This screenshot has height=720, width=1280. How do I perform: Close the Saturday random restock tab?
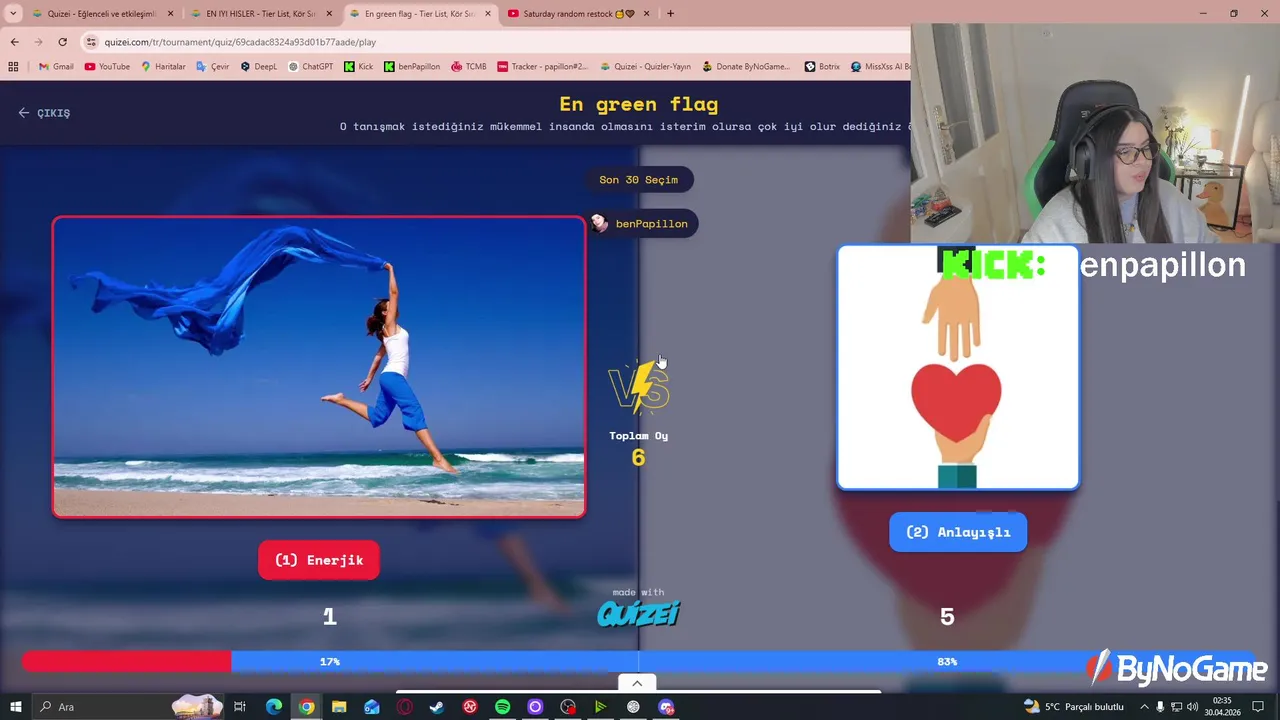(646, 14)
